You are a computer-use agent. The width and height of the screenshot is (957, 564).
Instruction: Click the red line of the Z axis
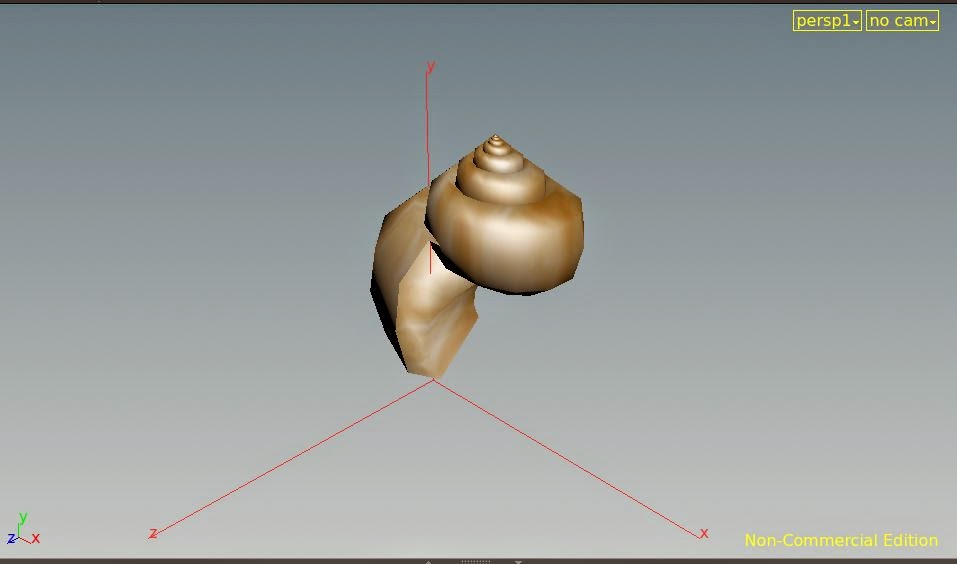(x=290, y=458)
